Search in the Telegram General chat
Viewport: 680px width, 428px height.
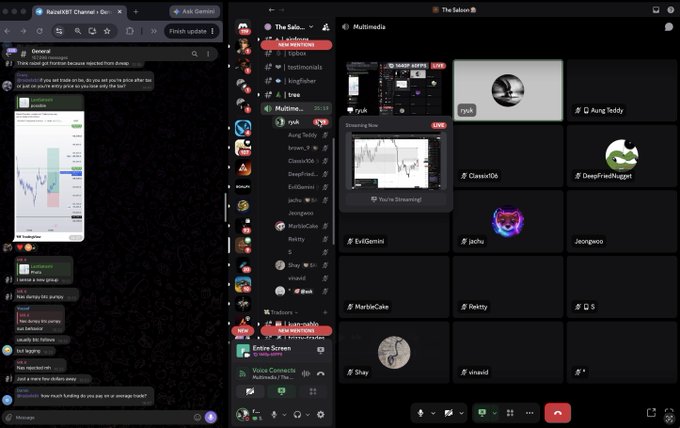195,54
